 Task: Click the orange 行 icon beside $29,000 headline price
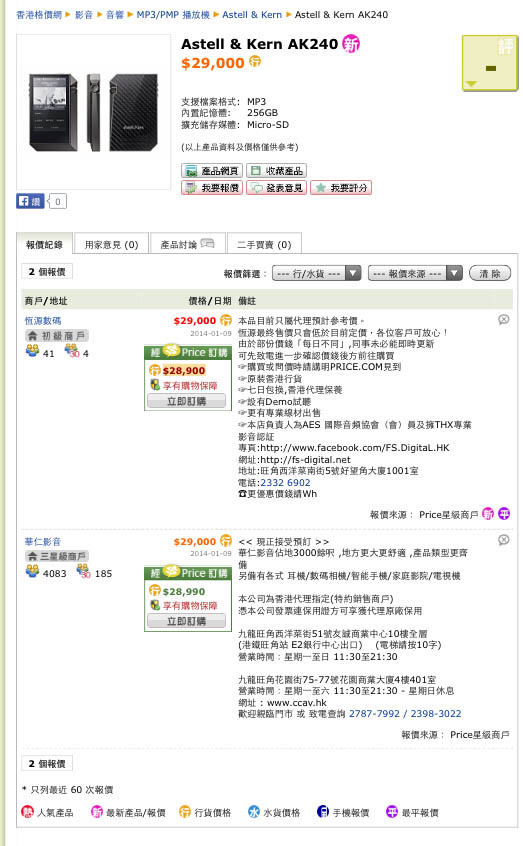point(255,62)
